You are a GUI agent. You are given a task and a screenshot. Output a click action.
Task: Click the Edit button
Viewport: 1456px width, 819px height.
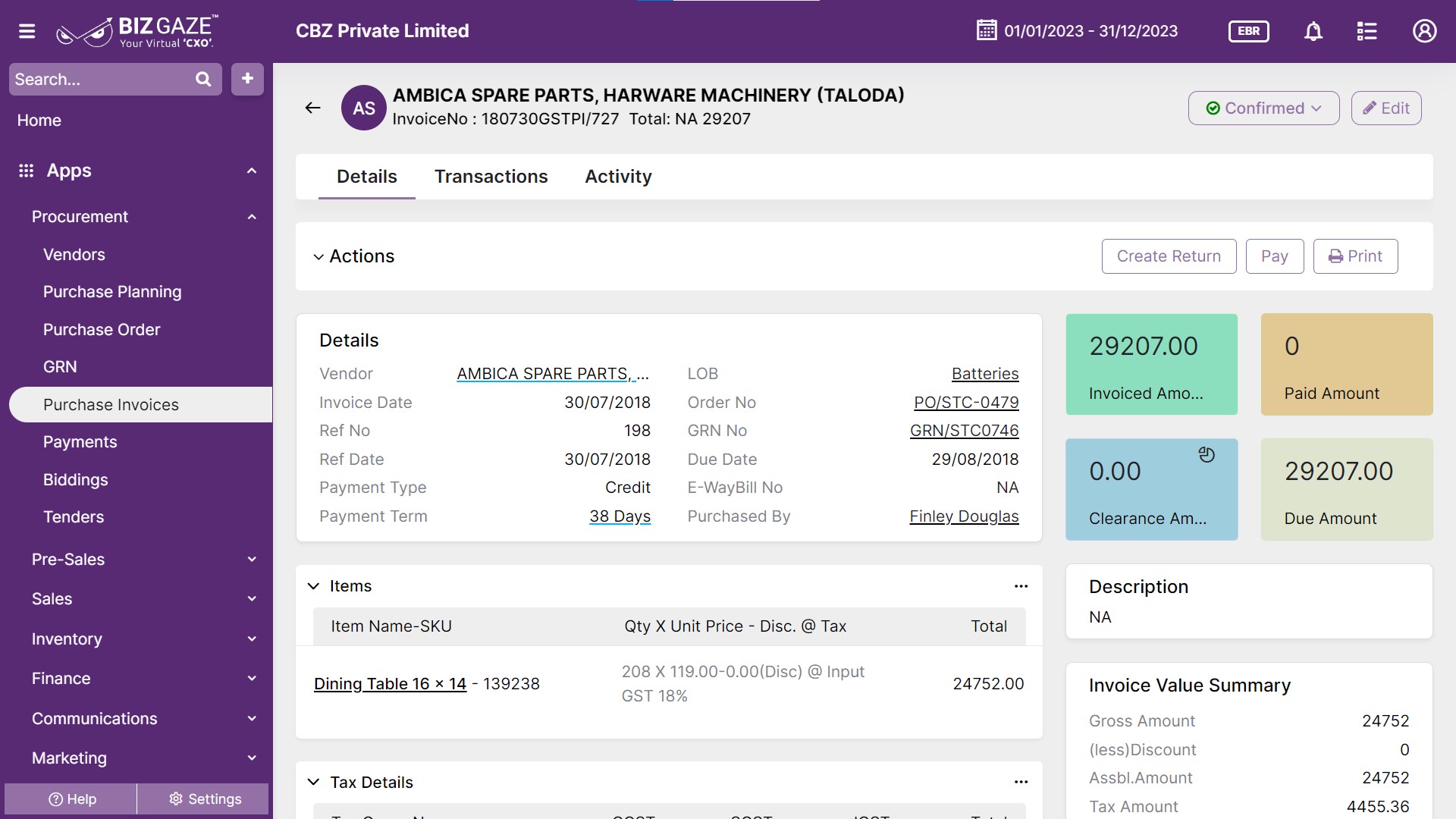point(1385,108)
